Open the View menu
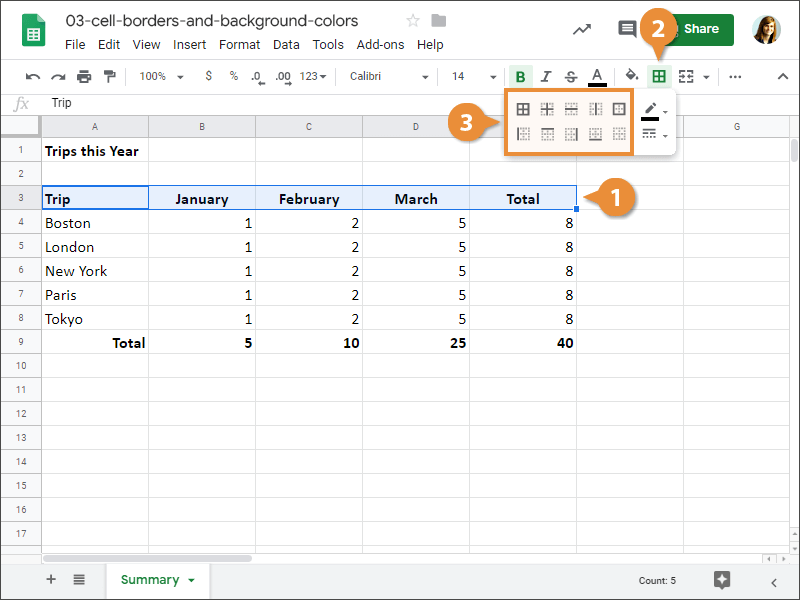The width and height of the screenshot is (800, 600). click(146, 45)
